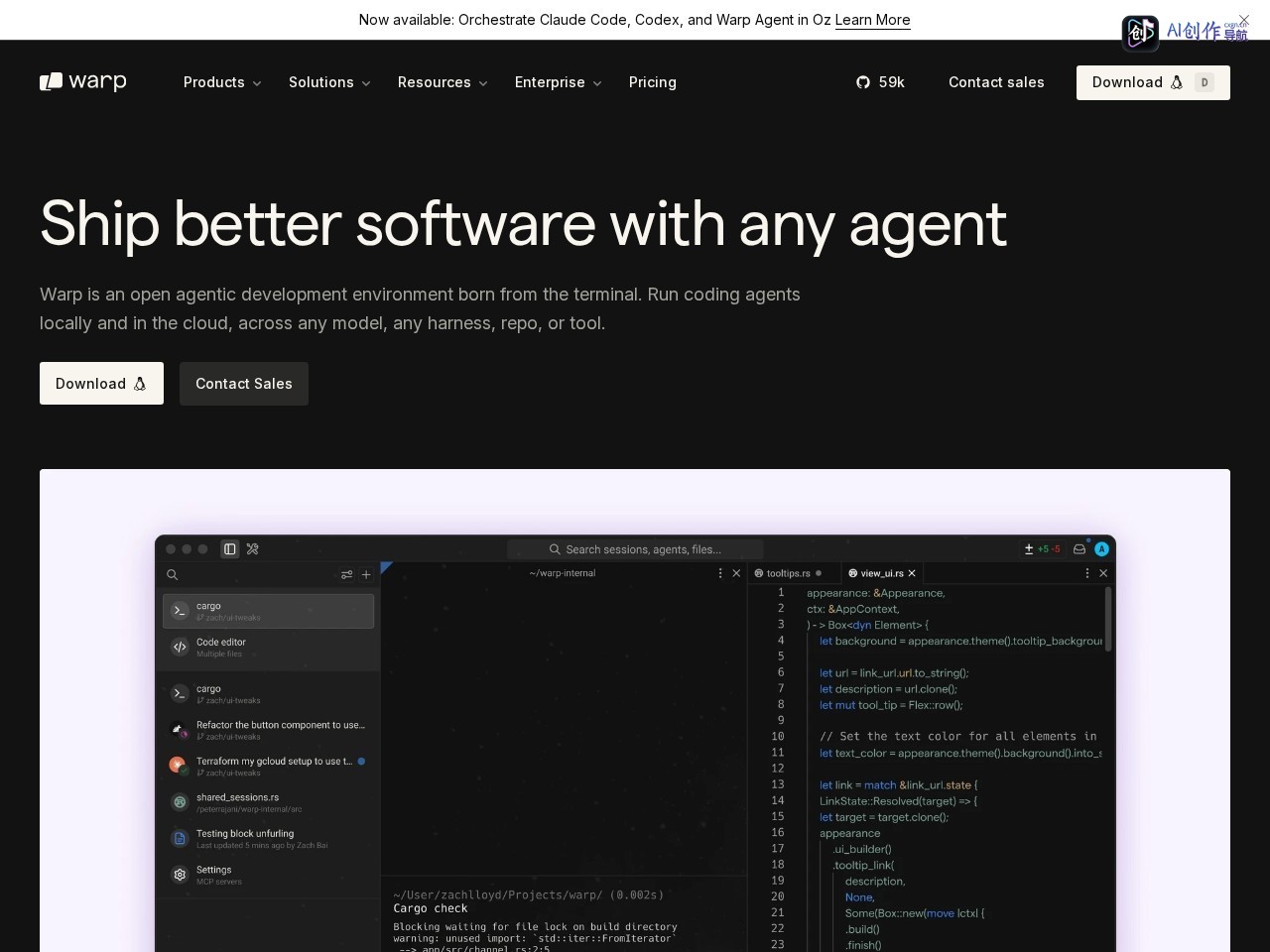
Task: Open Refactor the button component session
Action: 268,730
